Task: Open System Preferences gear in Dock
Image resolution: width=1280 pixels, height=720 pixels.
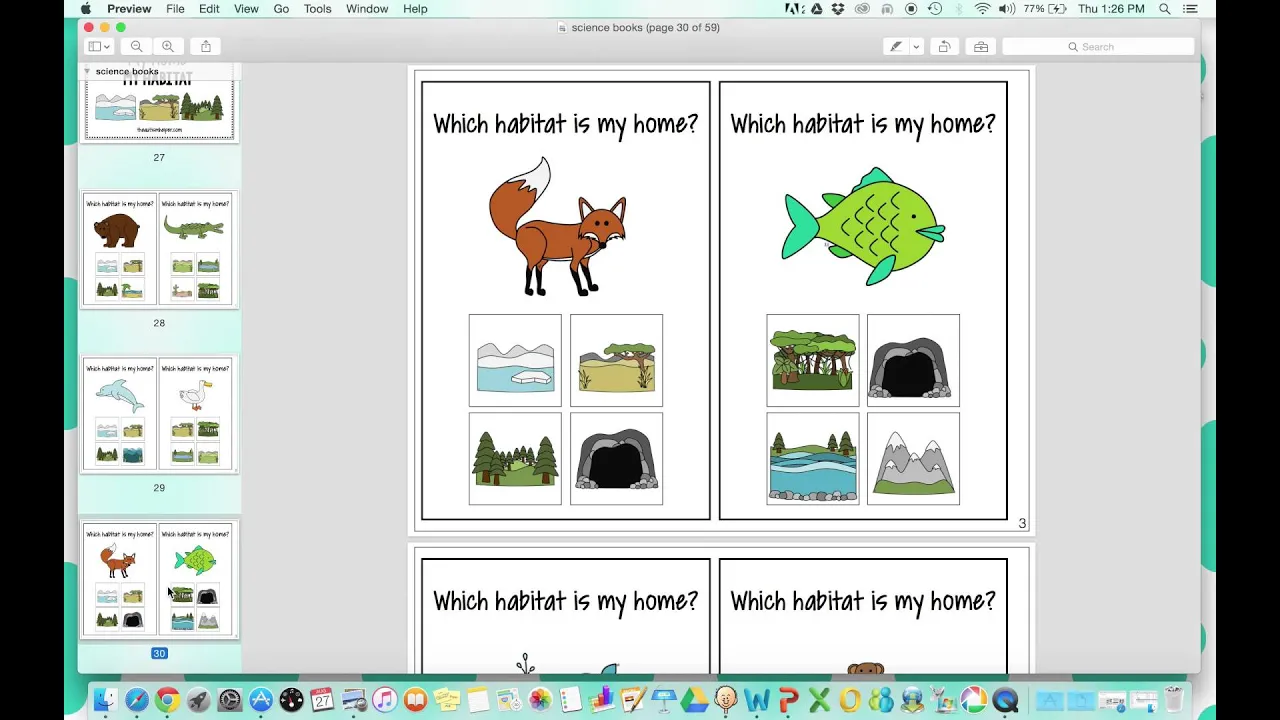Action: coord(229,700)
